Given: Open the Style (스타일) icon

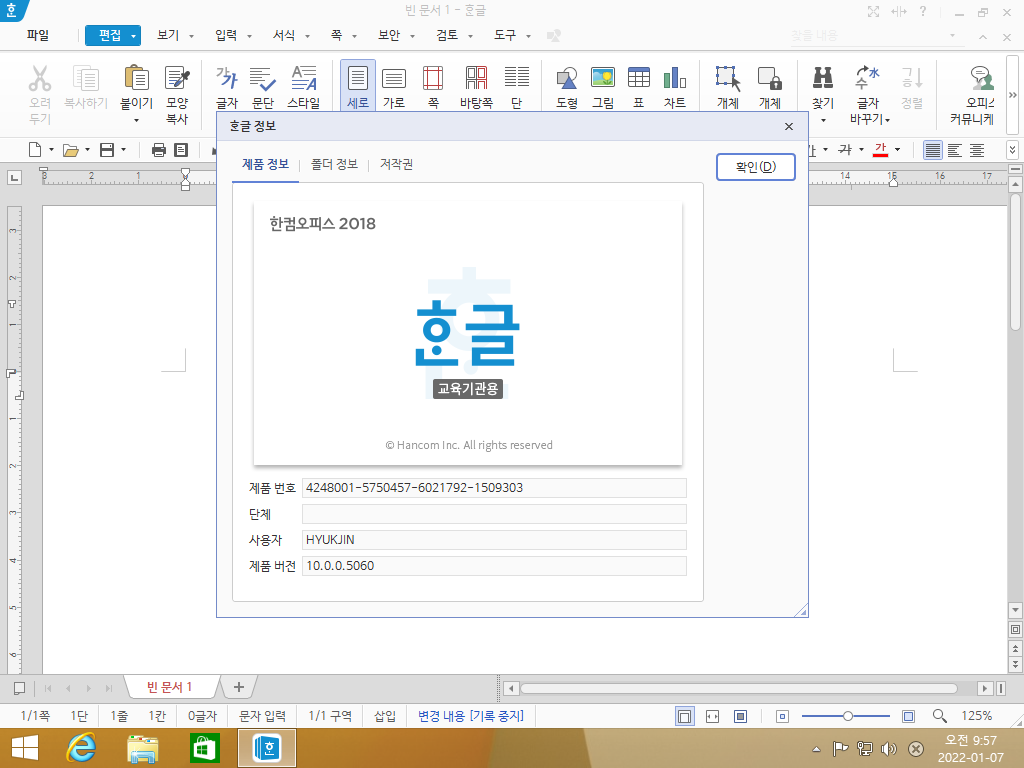Looking at the screenshot, I should [304, 78].
